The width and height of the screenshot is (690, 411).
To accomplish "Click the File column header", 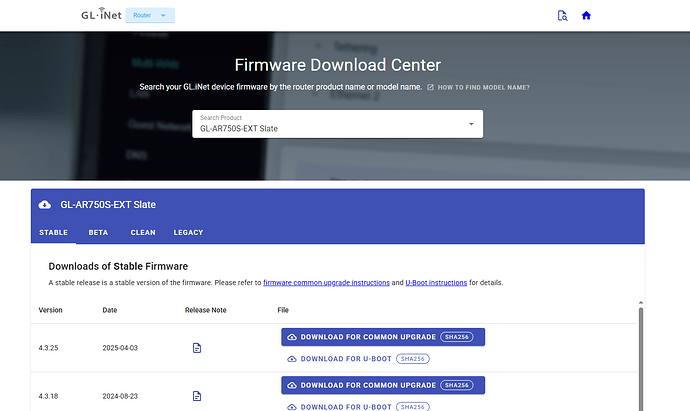I will click(283, 310).
